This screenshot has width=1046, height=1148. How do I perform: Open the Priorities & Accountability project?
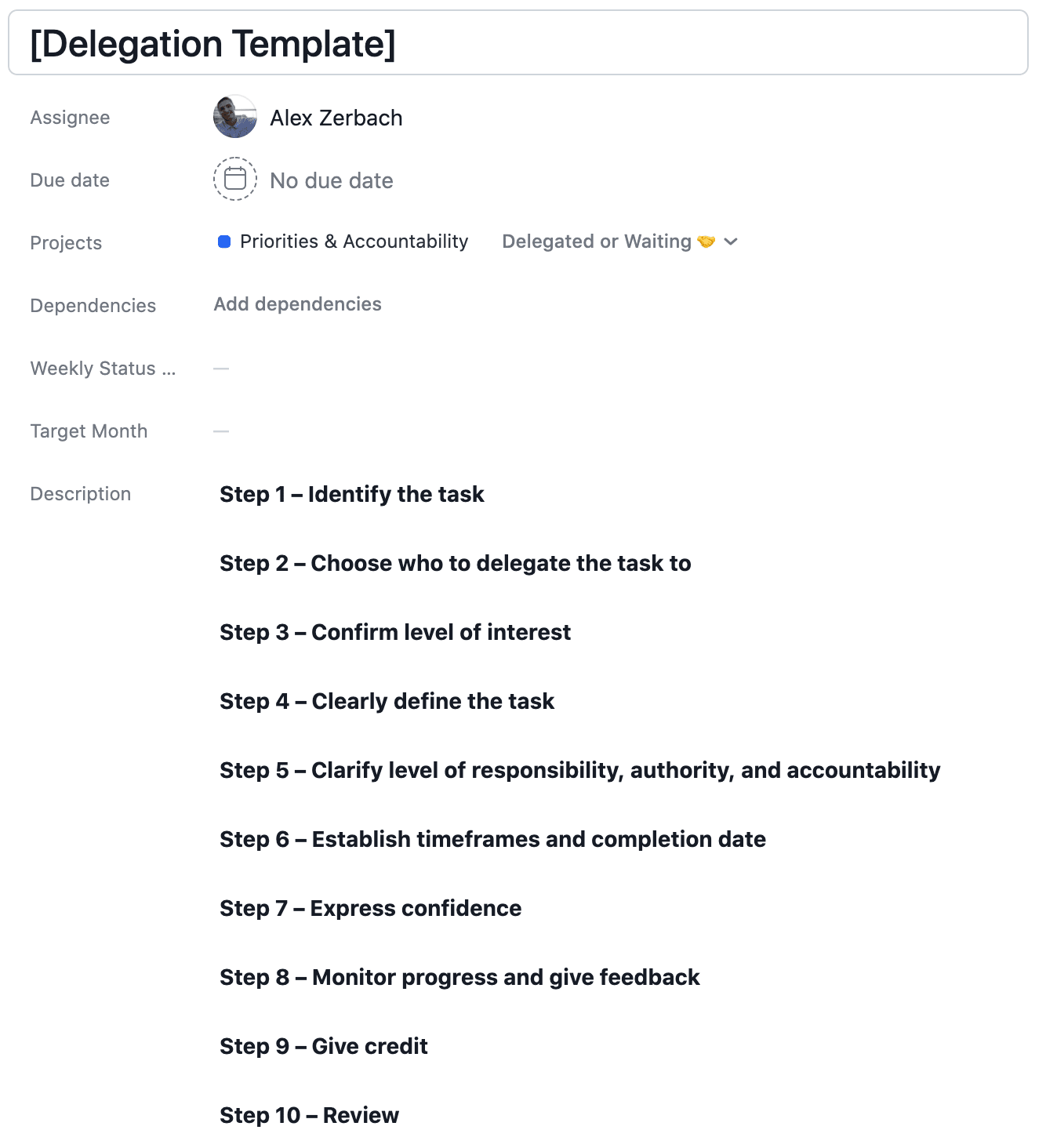point(354,242)
